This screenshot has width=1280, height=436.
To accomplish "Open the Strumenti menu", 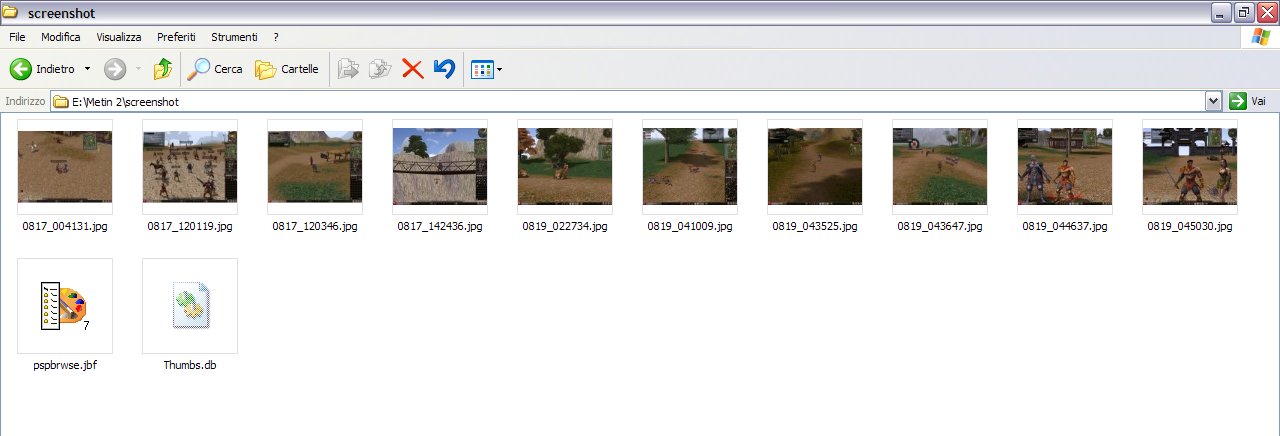I will [x=234, y=37].
